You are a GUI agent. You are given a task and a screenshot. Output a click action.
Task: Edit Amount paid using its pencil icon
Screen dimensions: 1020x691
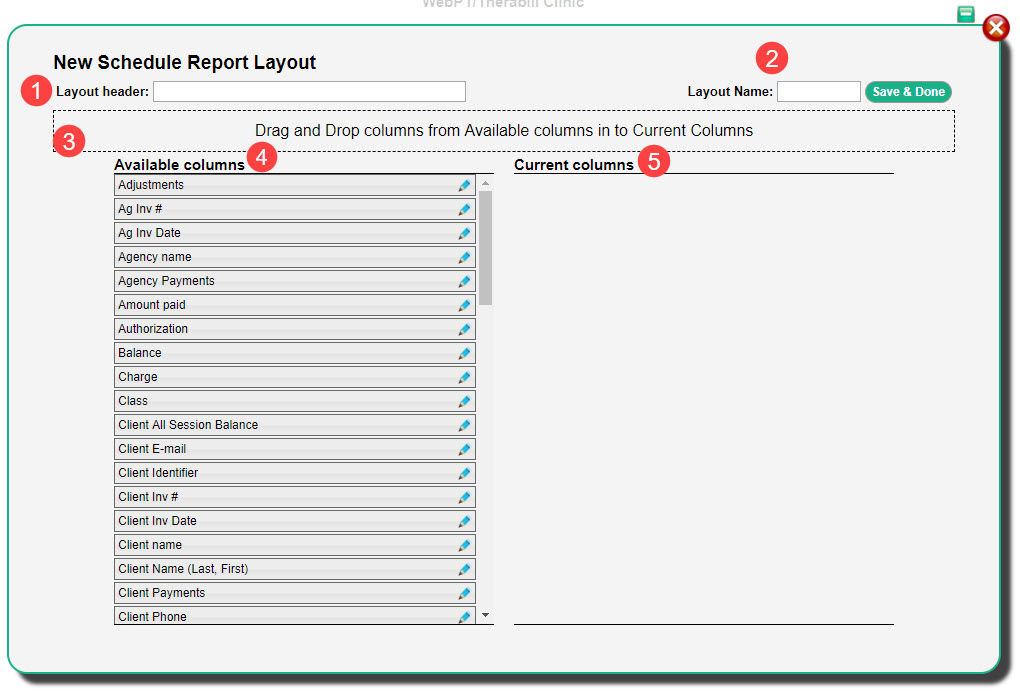tap(464, 306)
